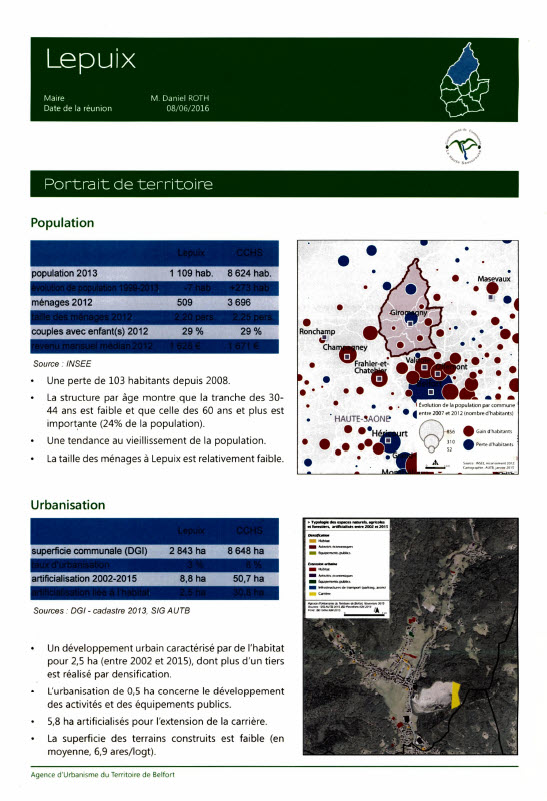
Task: Click the 'Lepuix' page title
Action: coord(90,59)
